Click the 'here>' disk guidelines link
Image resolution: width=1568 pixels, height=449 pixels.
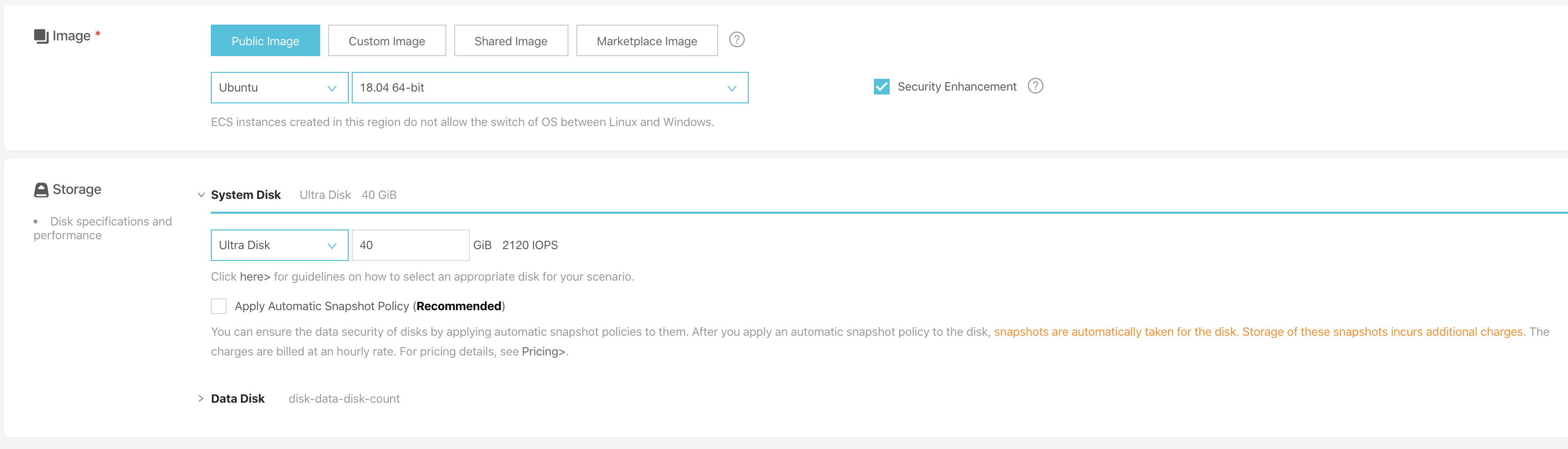point(254,277)
